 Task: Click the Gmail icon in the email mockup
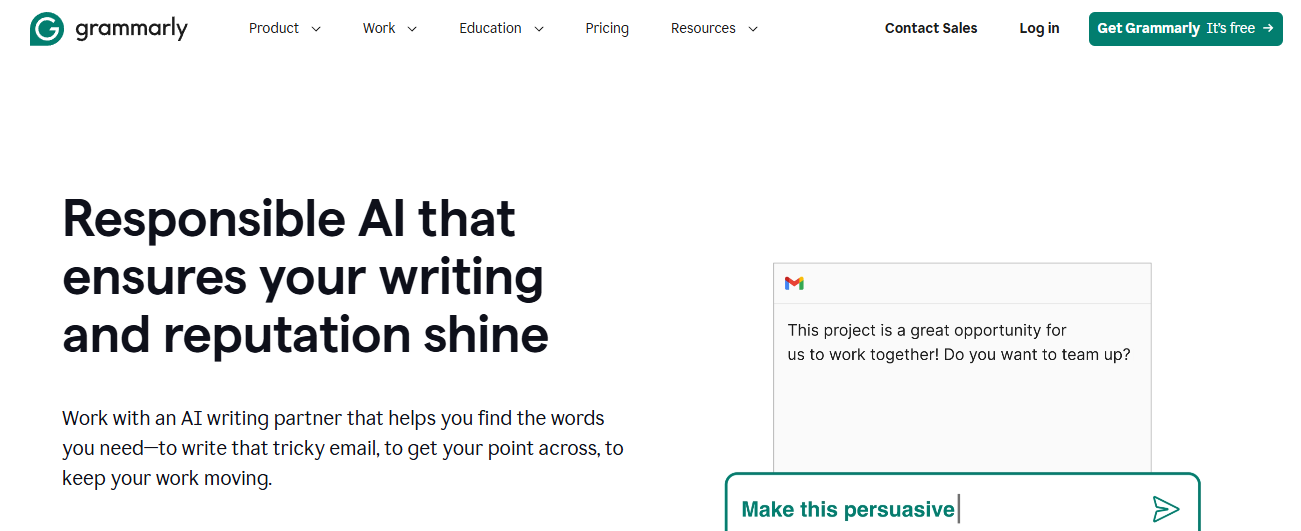[794, 283]
